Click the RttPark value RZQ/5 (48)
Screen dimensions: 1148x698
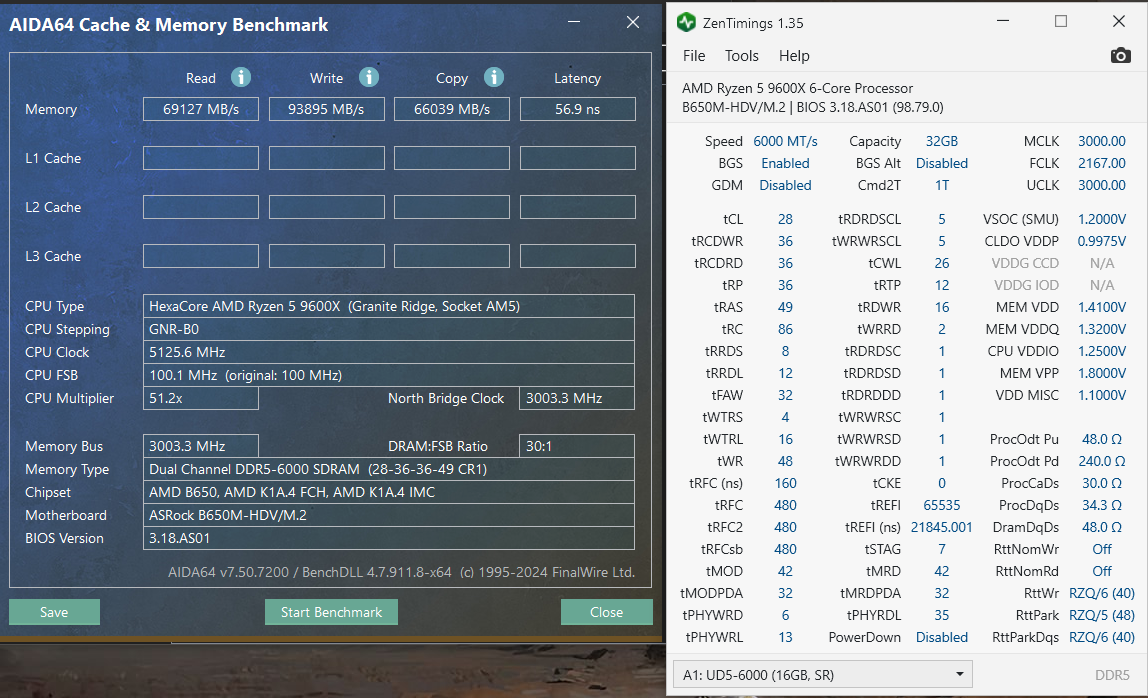point(1101,615)
